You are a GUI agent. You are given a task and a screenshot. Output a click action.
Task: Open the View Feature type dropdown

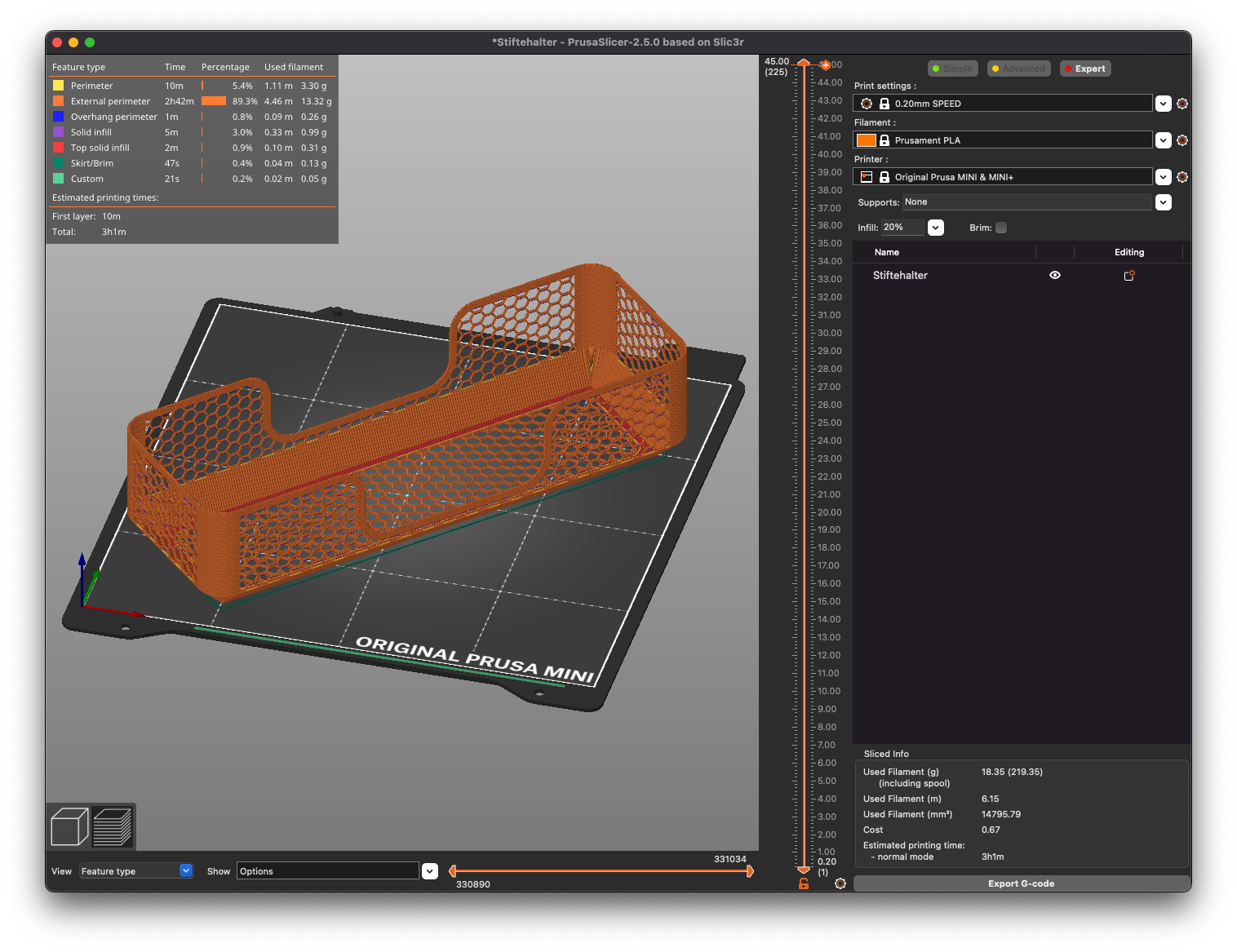click(185, 870)
